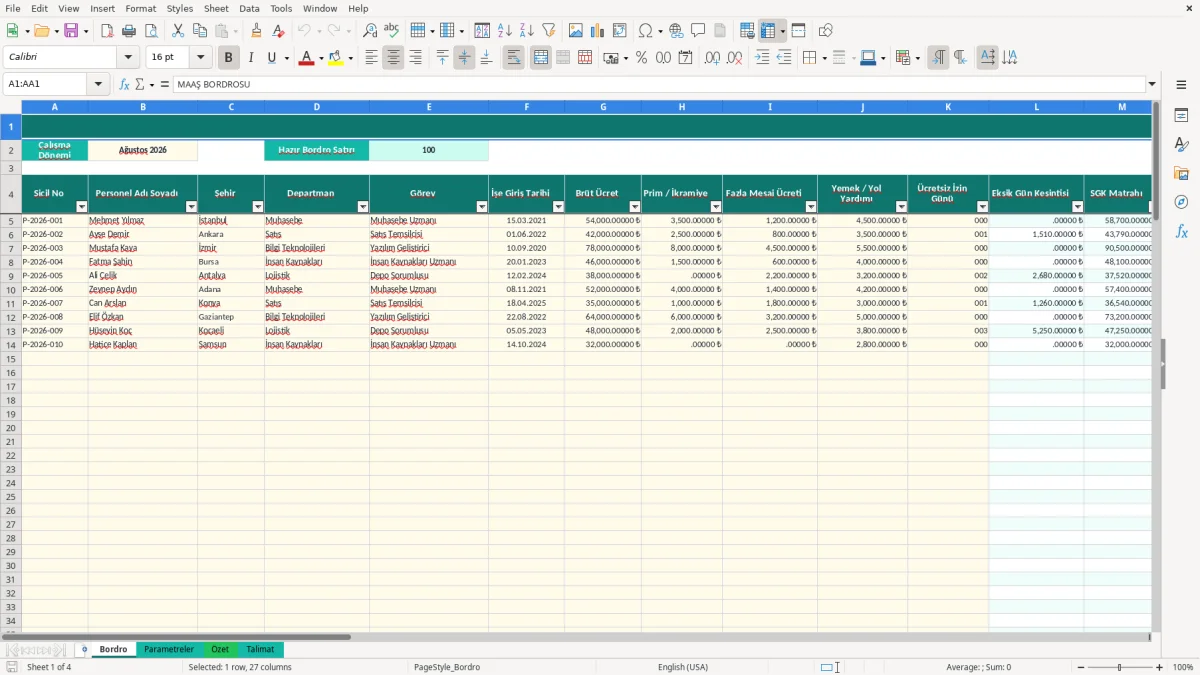Viewport: 1200px width, 675px height.
Task: Click the zoom slider handle
Action: 1119,667
